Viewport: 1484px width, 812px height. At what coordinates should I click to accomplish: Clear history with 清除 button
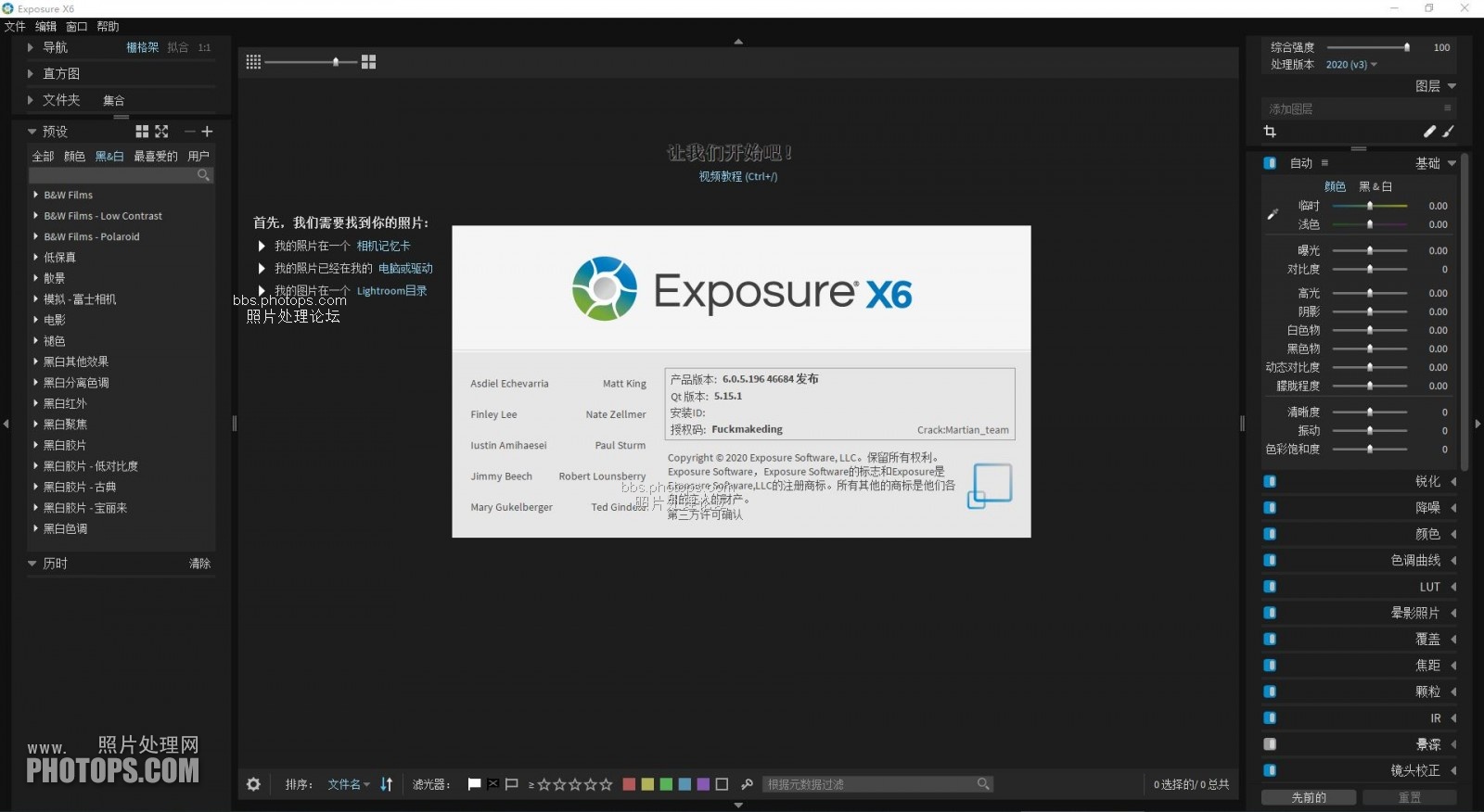199,564
